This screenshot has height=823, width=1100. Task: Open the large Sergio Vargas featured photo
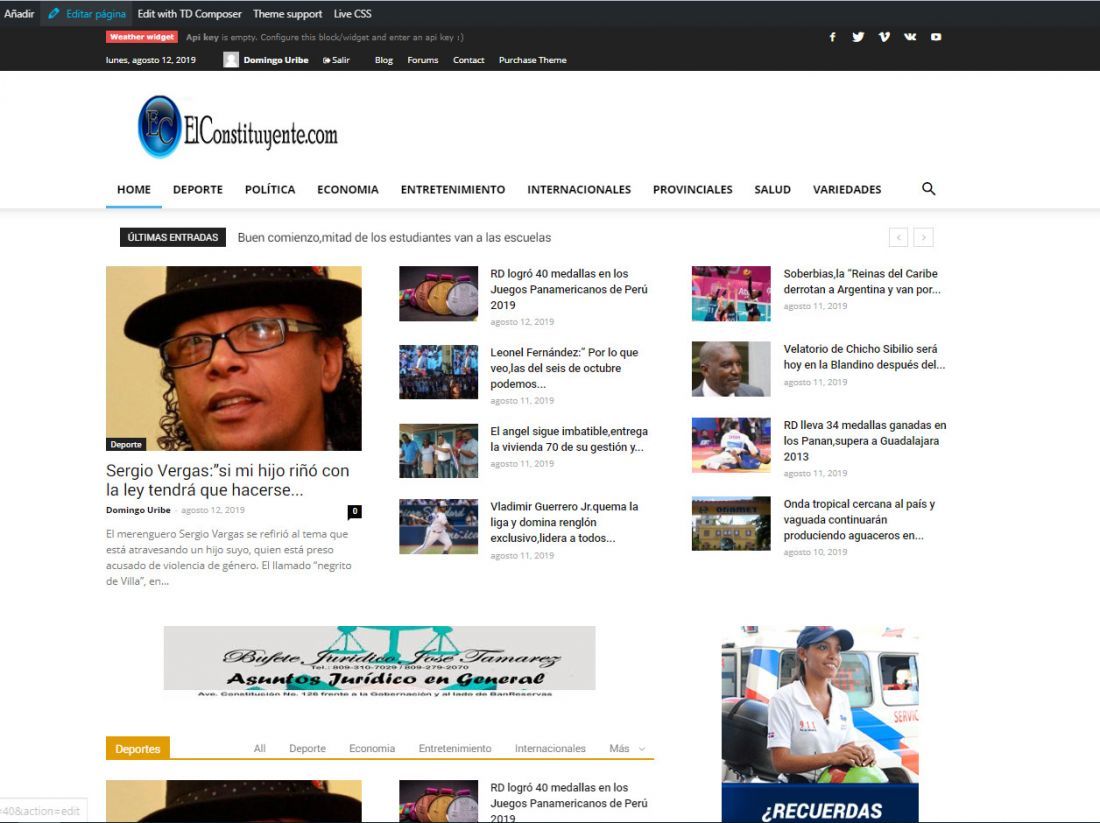[x=234, y=358]
